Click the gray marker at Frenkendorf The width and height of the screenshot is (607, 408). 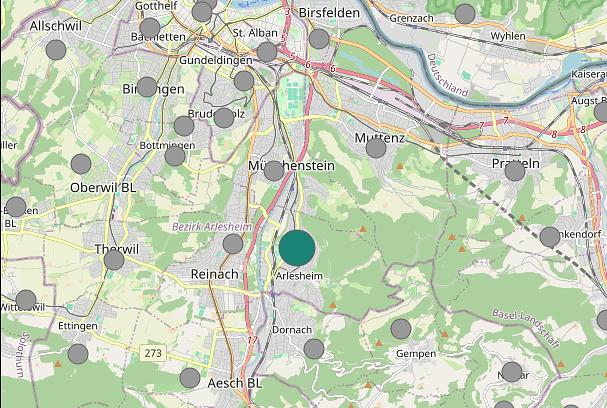[x=550, y=237]
